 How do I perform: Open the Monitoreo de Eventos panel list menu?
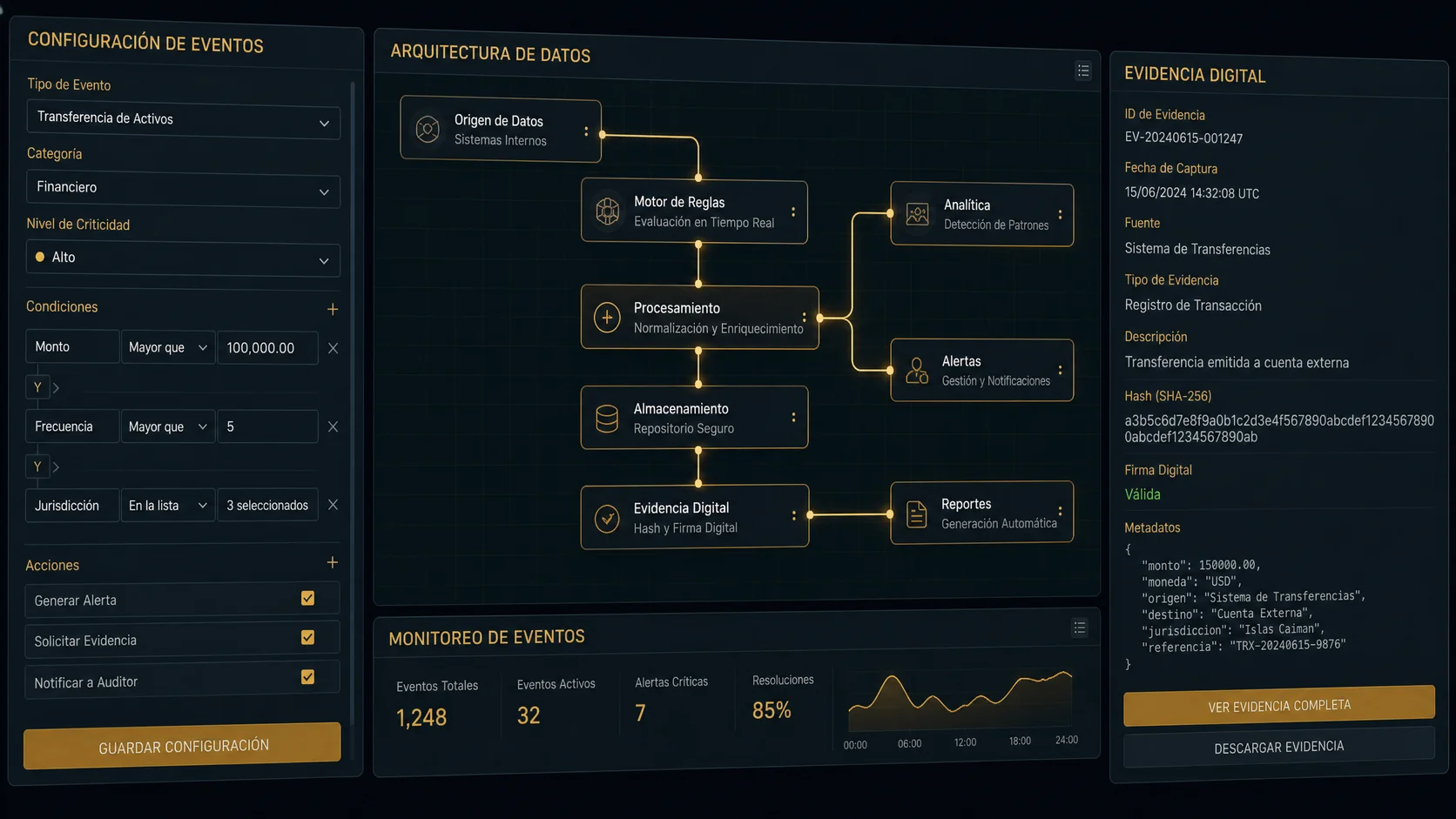pos(1080,628)
